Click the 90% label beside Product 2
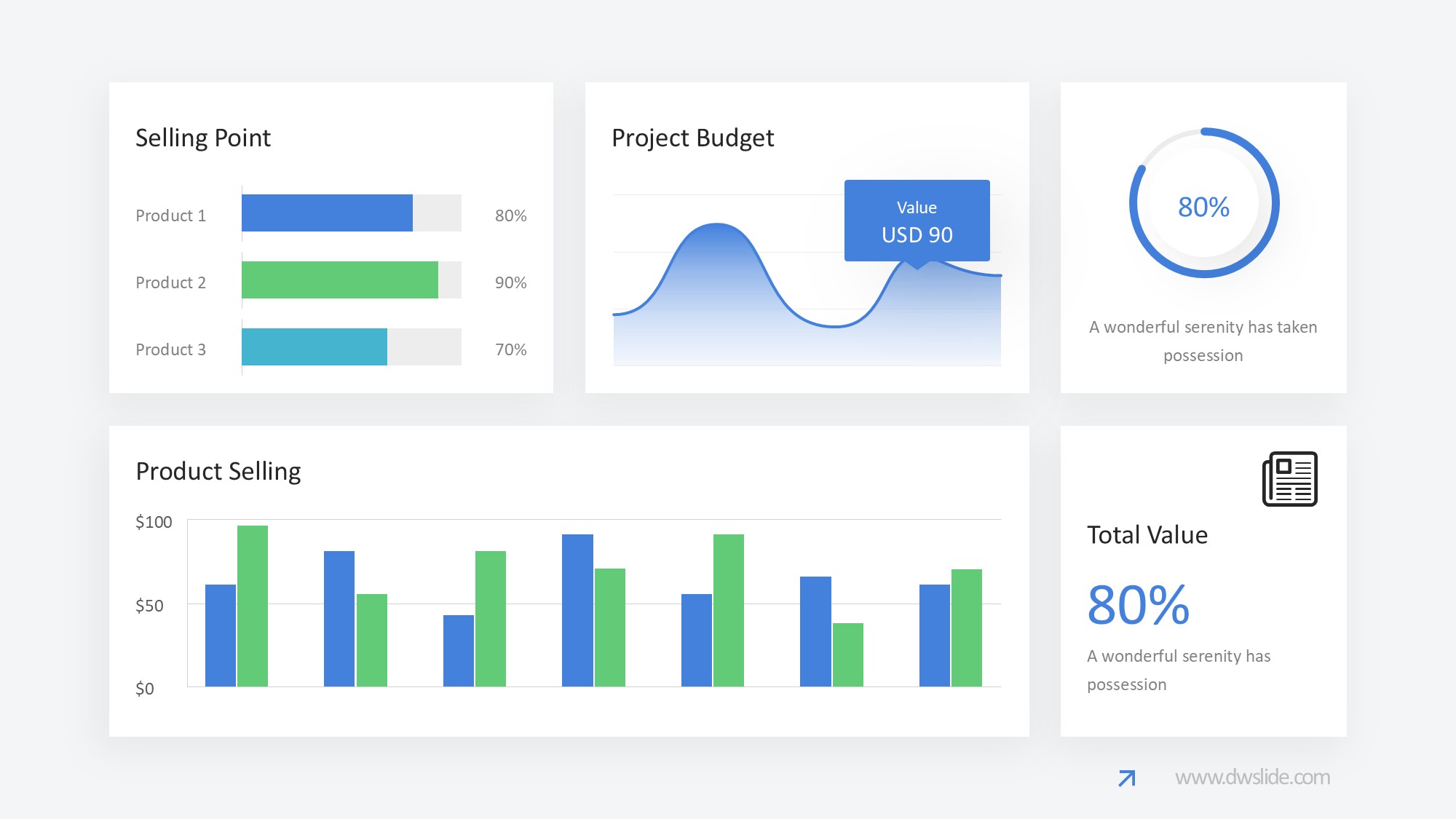Image resolution: width=1456 pixels, height=819 pixels. point(510,282)
